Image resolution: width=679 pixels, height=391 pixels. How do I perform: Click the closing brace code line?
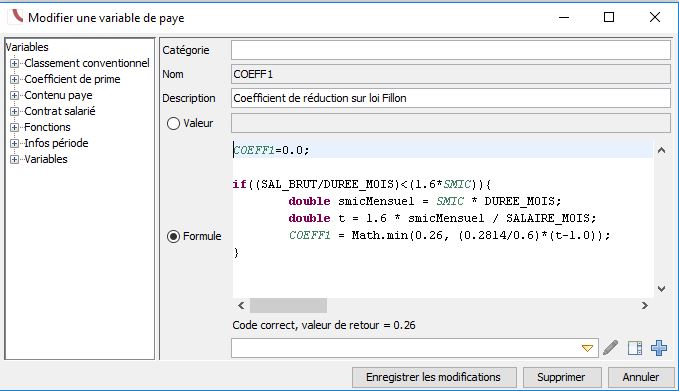point(236,252)
